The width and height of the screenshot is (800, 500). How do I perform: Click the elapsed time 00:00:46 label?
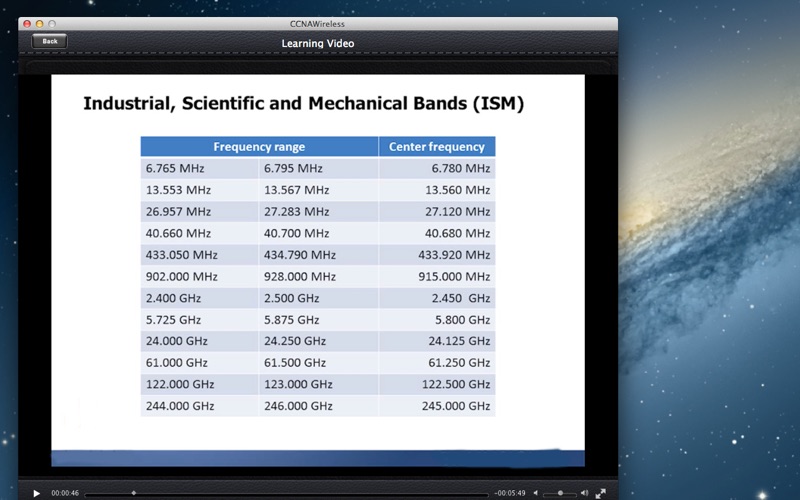[65, 493]
